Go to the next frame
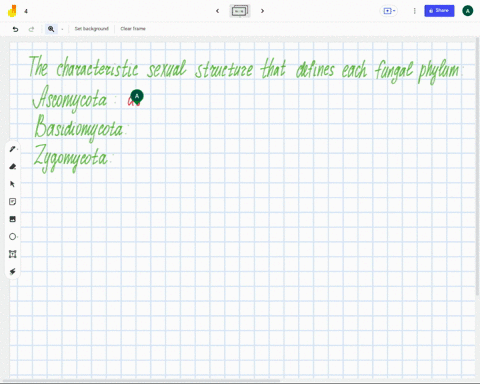 click(262, 11)
